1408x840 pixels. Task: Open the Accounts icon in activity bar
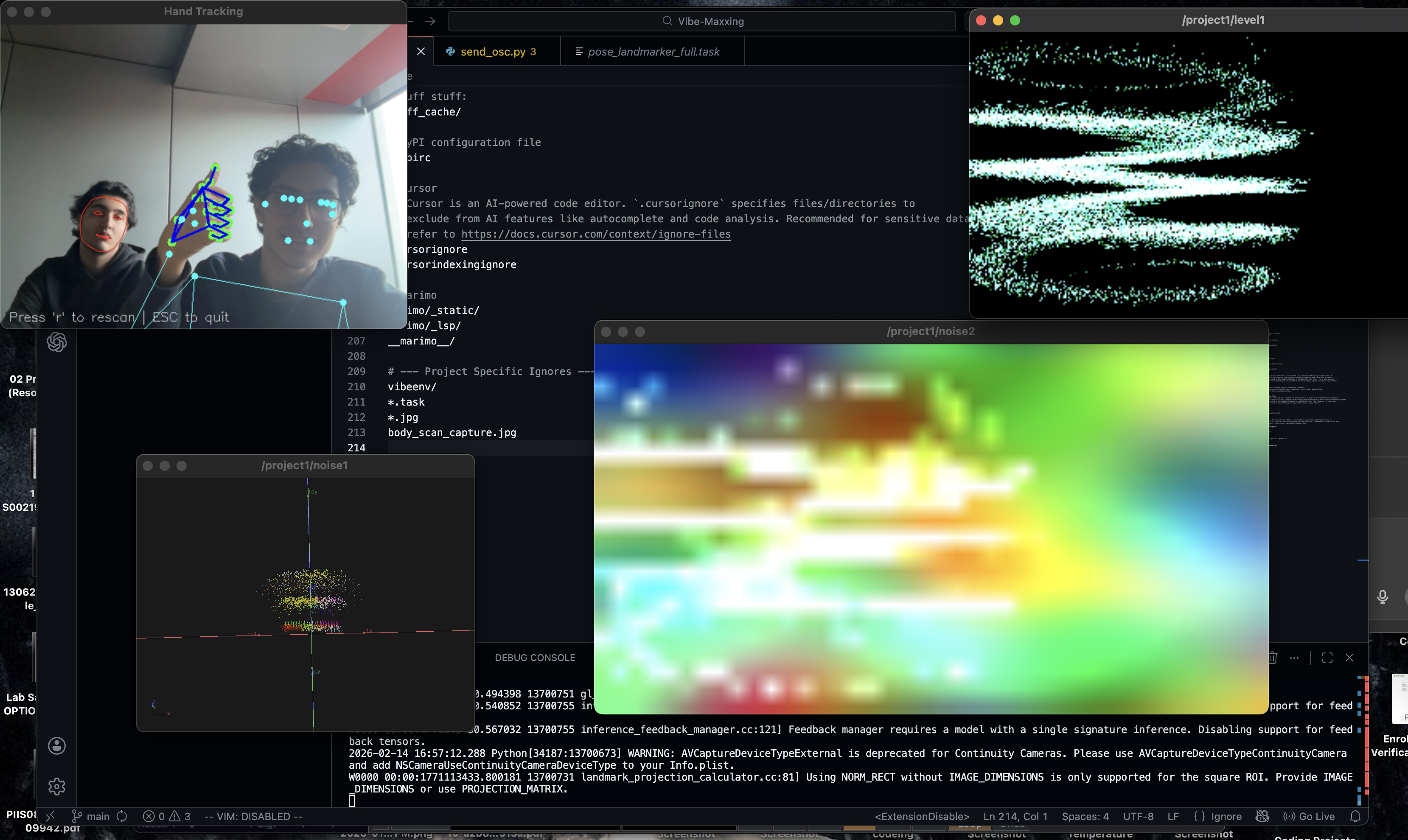coord(56,745)
